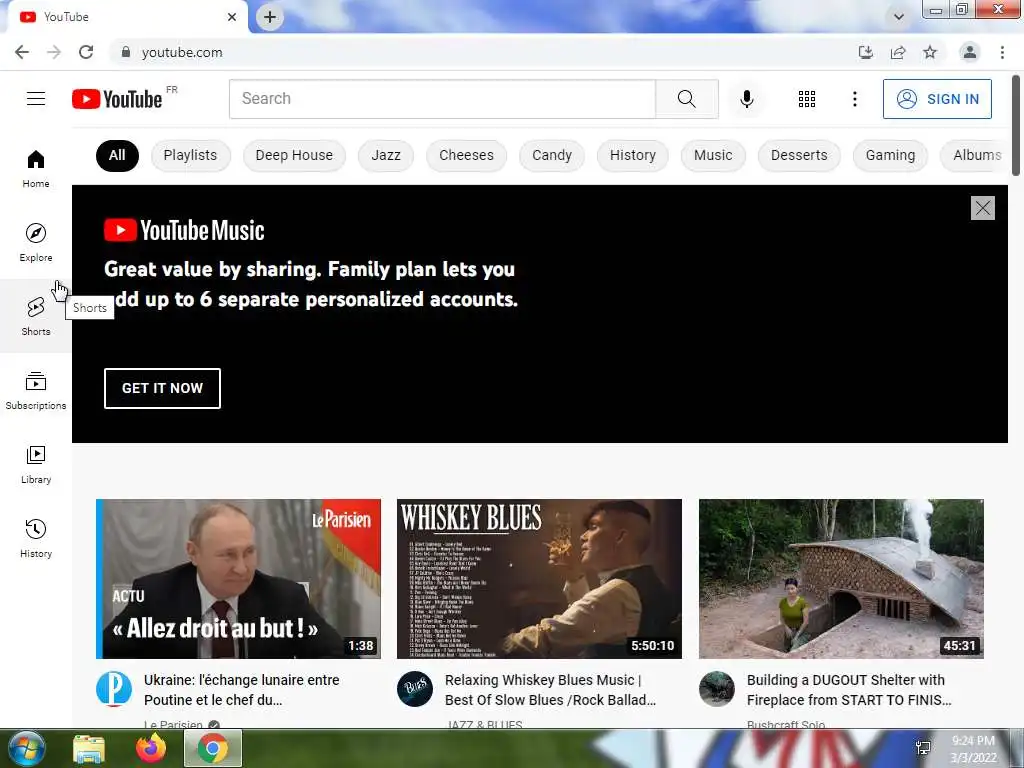Share this page icon

[898, 52]
